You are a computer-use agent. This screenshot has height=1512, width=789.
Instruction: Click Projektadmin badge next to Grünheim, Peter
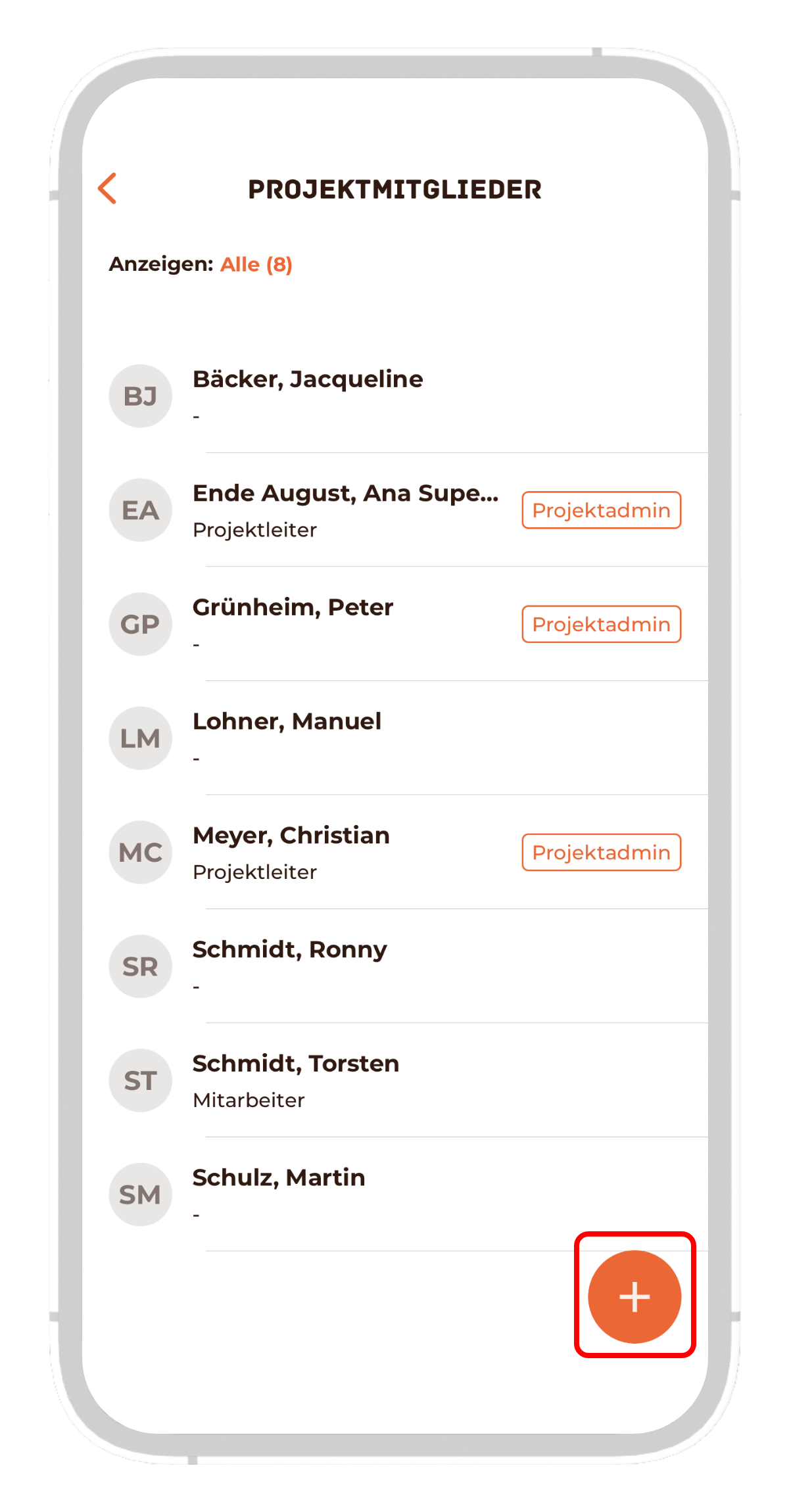click(602, 624)
